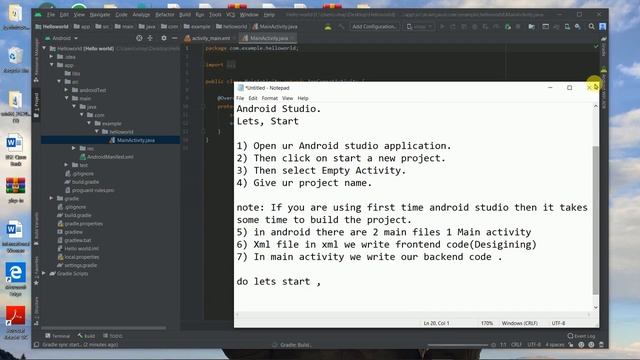Click the Gradle Build progress bar
This screenshot has width=640, height=360.
click(x=458, y=345)
